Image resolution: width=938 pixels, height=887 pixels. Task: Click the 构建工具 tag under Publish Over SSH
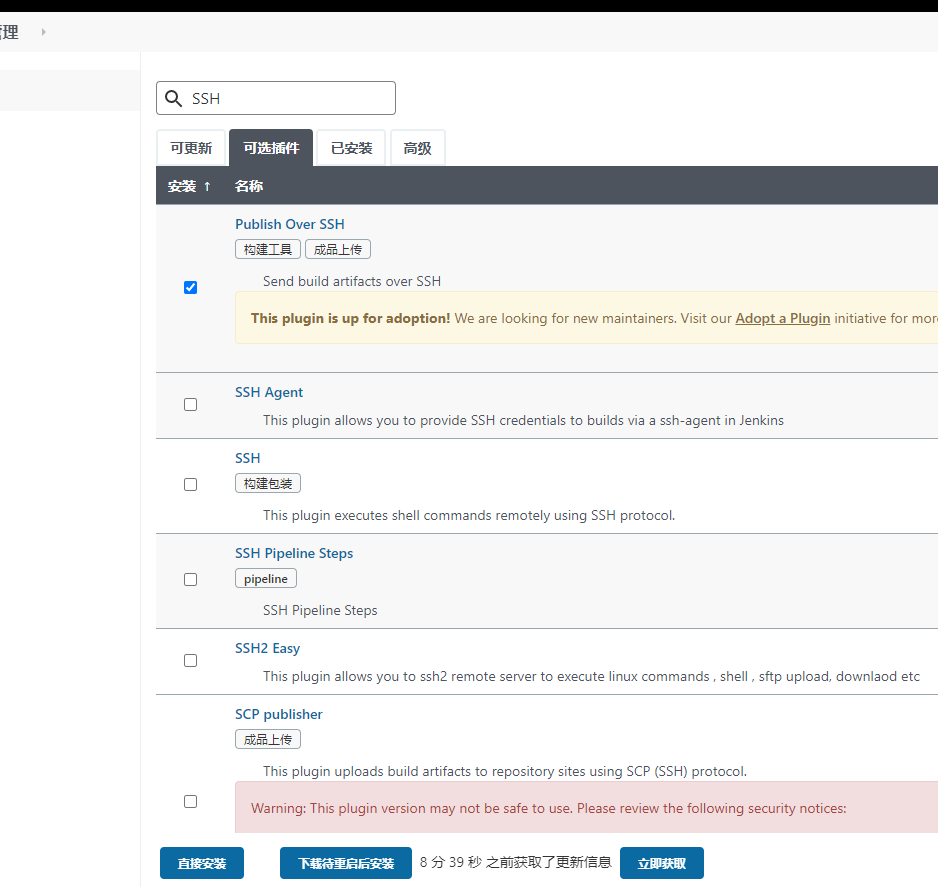268,249
